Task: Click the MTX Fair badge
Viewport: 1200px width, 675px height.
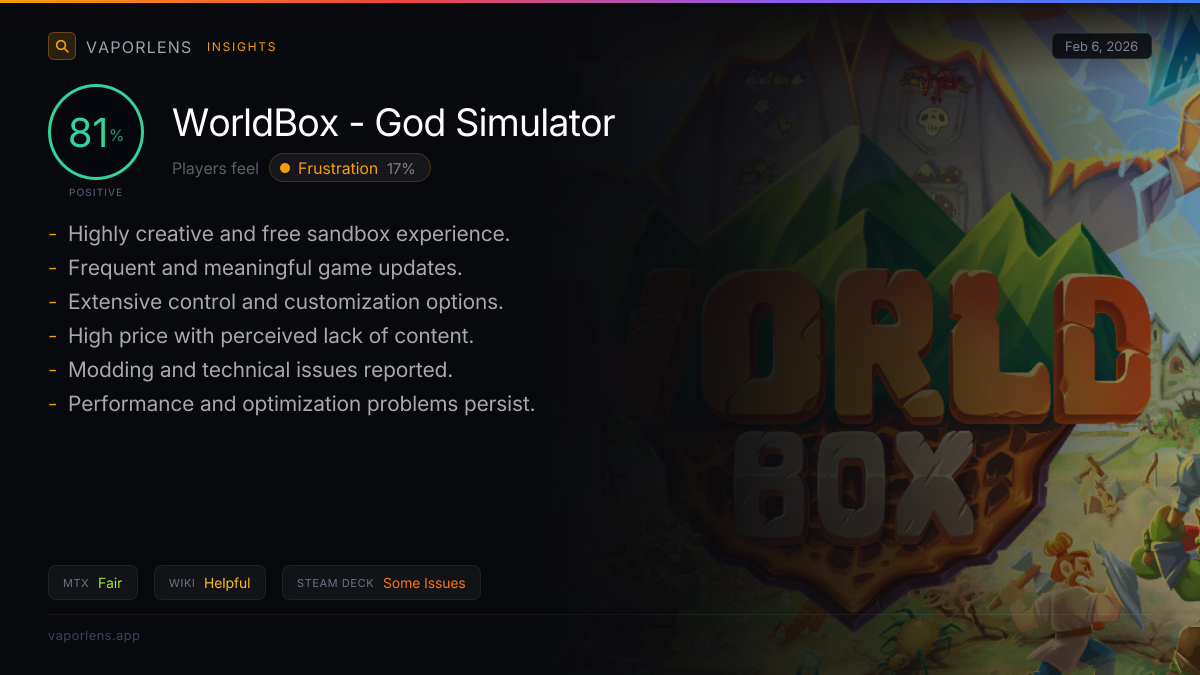Action: tap(93, 583)
